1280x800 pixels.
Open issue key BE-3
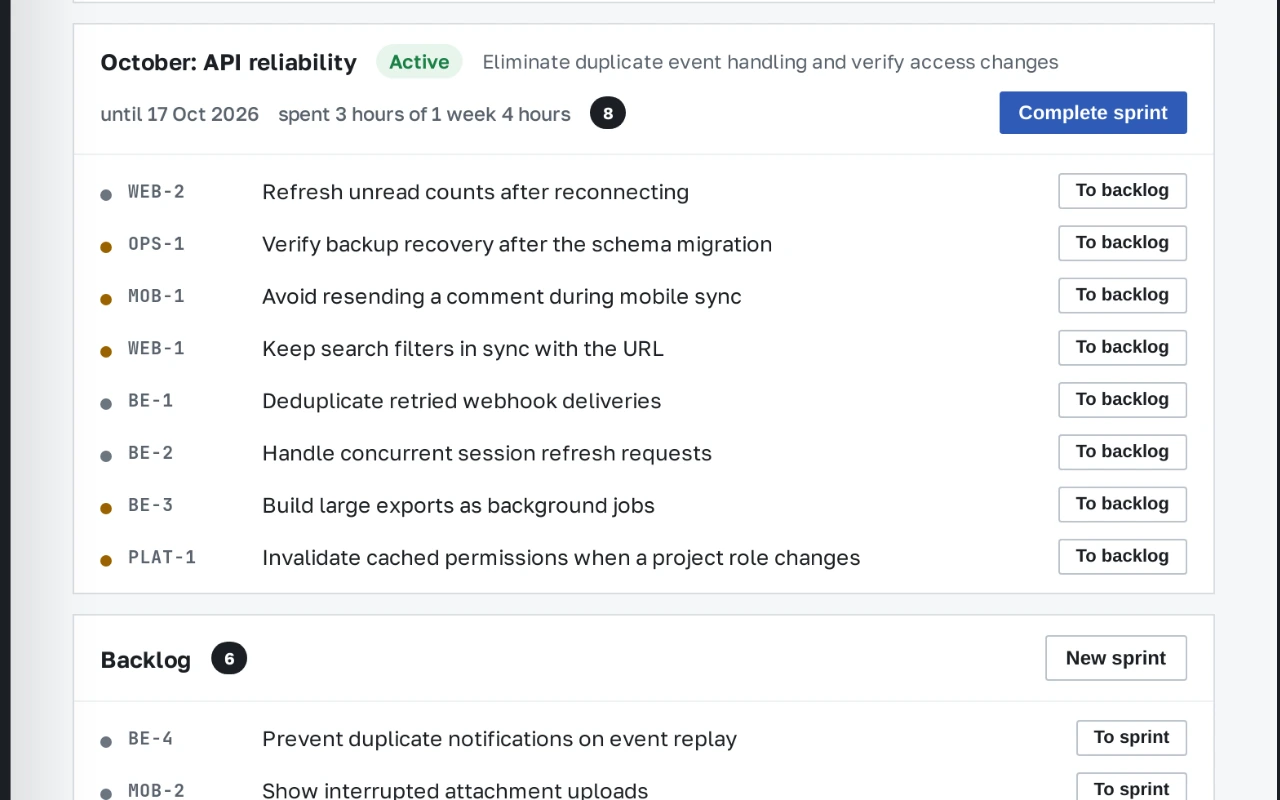tap(151, 504)
